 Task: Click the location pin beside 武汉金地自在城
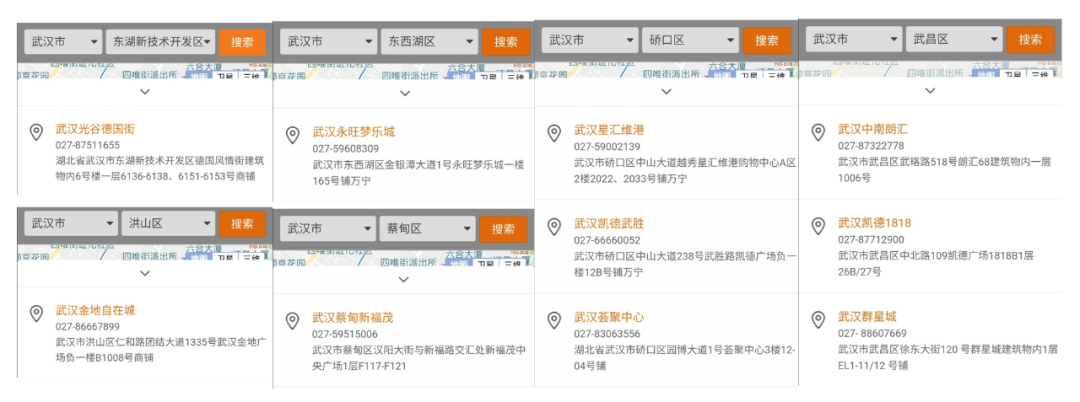pos(36,314)
